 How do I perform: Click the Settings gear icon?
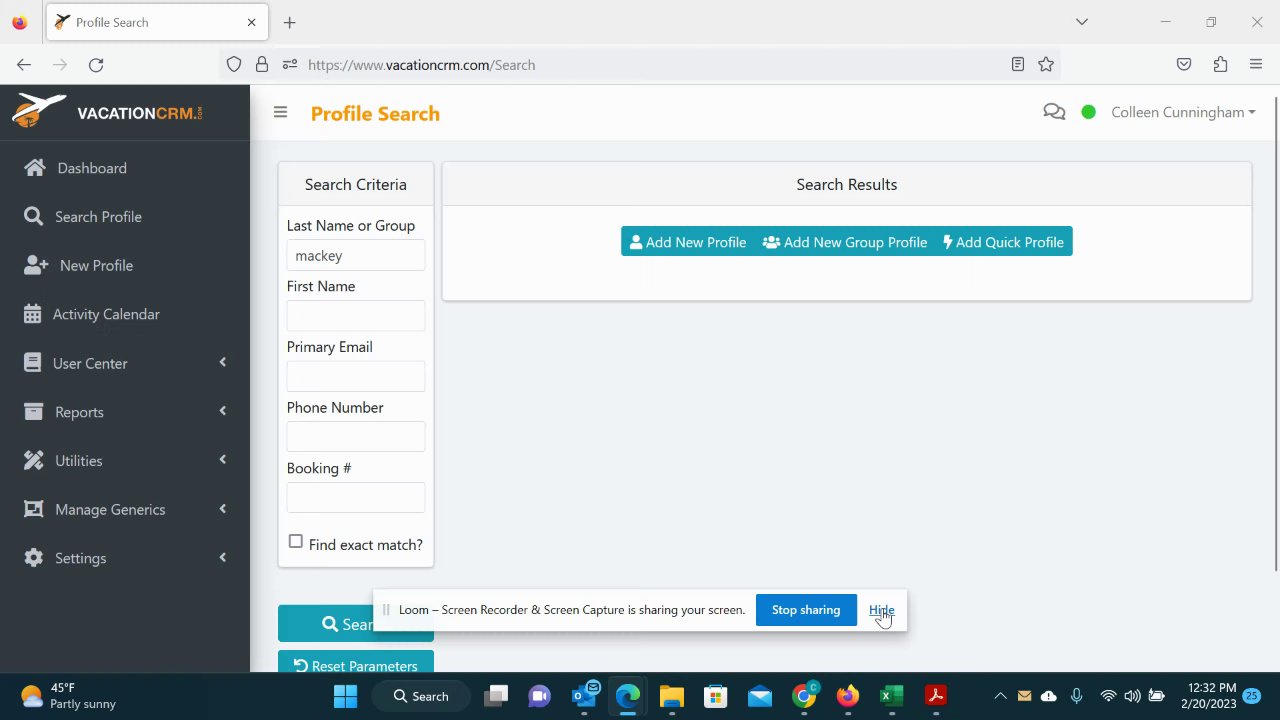coord(33,558)
